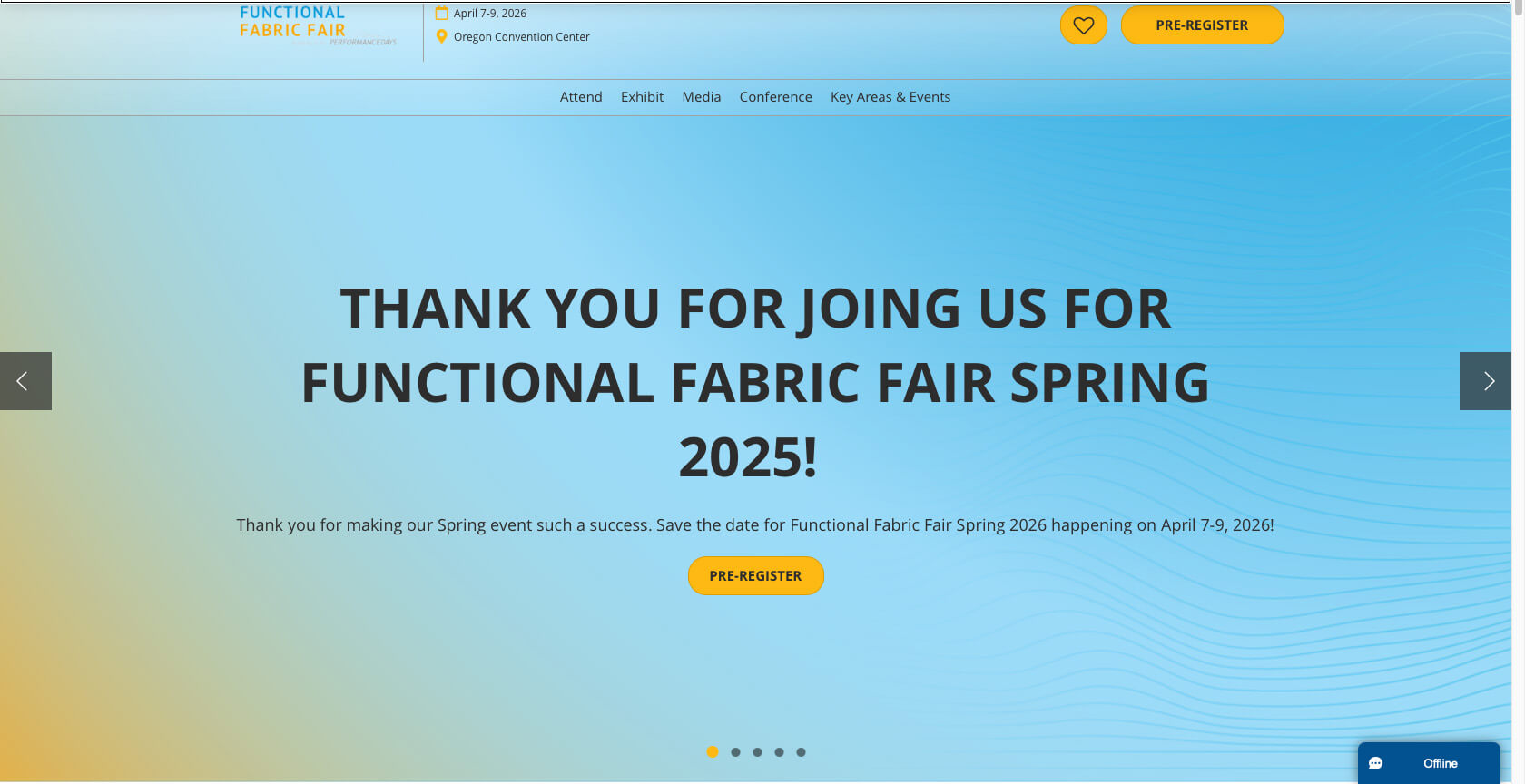This screenshot has height=784, width=1525.
Task: Open the Conference menu
Action: 776,97
